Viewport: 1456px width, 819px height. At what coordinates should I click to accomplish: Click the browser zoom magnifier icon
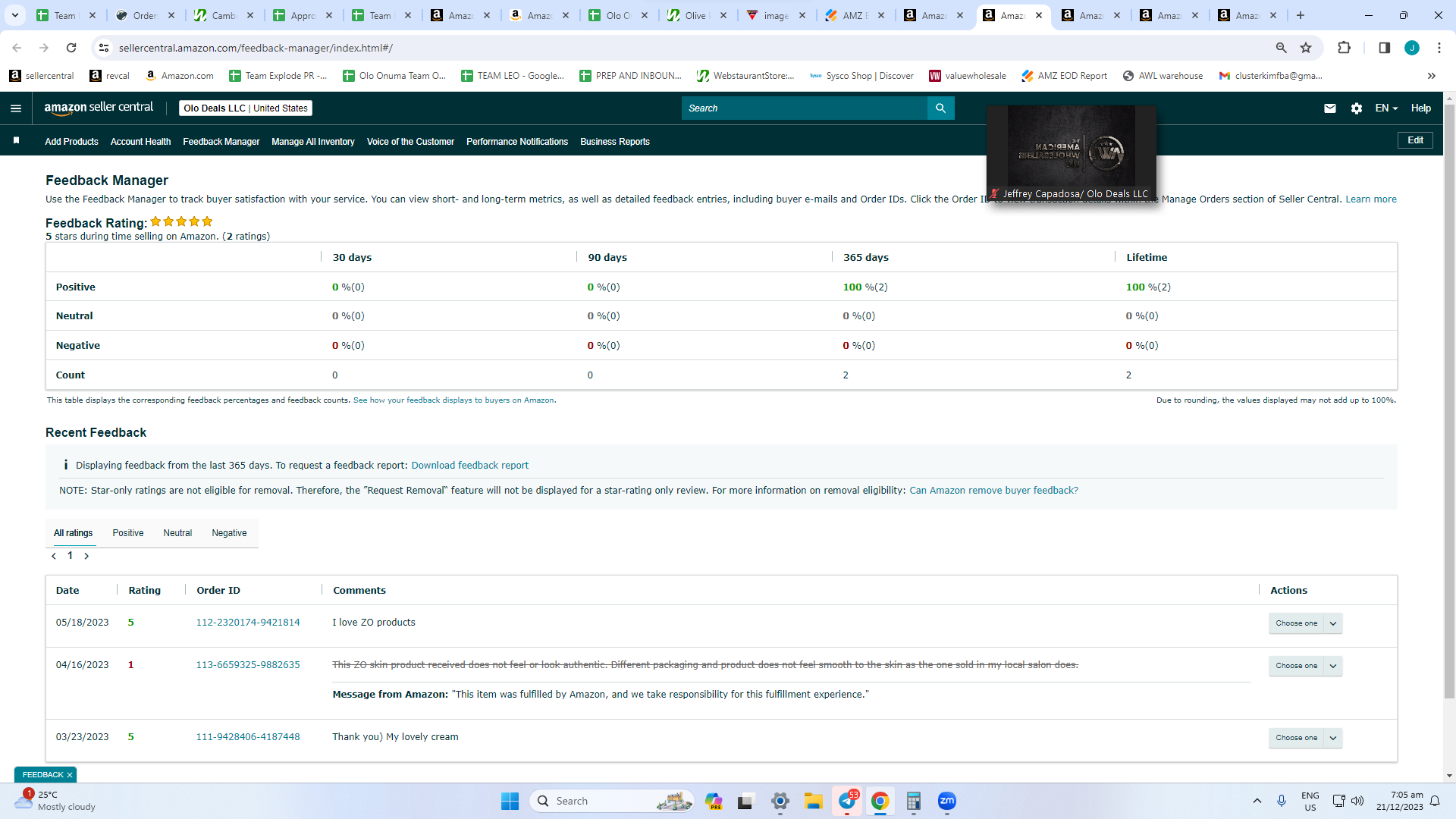coord(1281,48)
